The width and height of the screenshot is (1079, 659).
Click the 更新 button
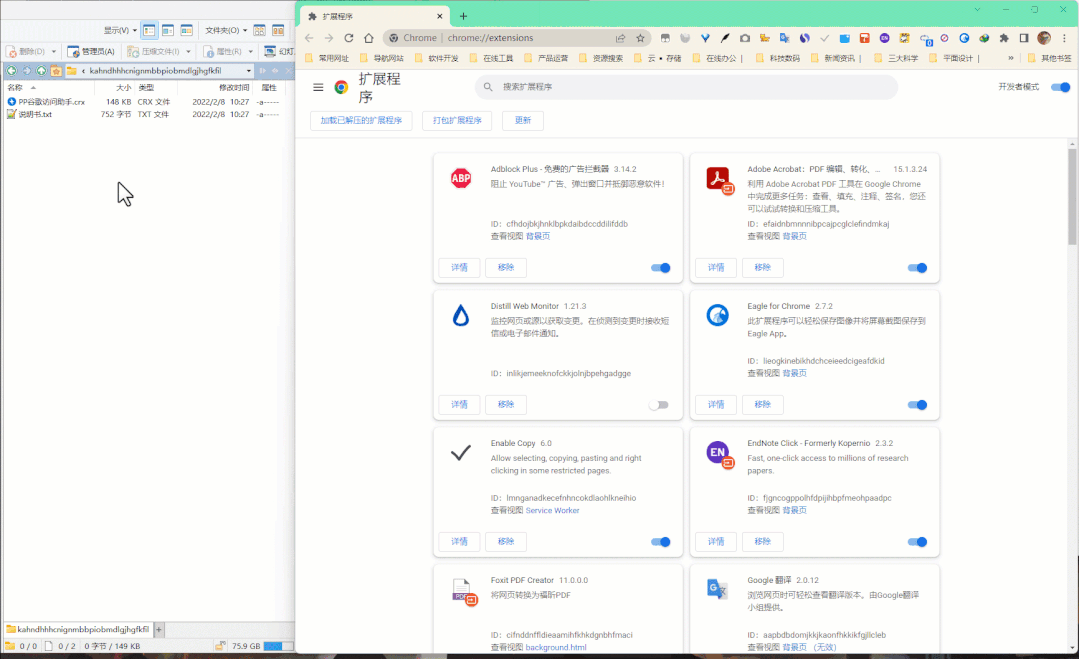(x=523, y=120)
